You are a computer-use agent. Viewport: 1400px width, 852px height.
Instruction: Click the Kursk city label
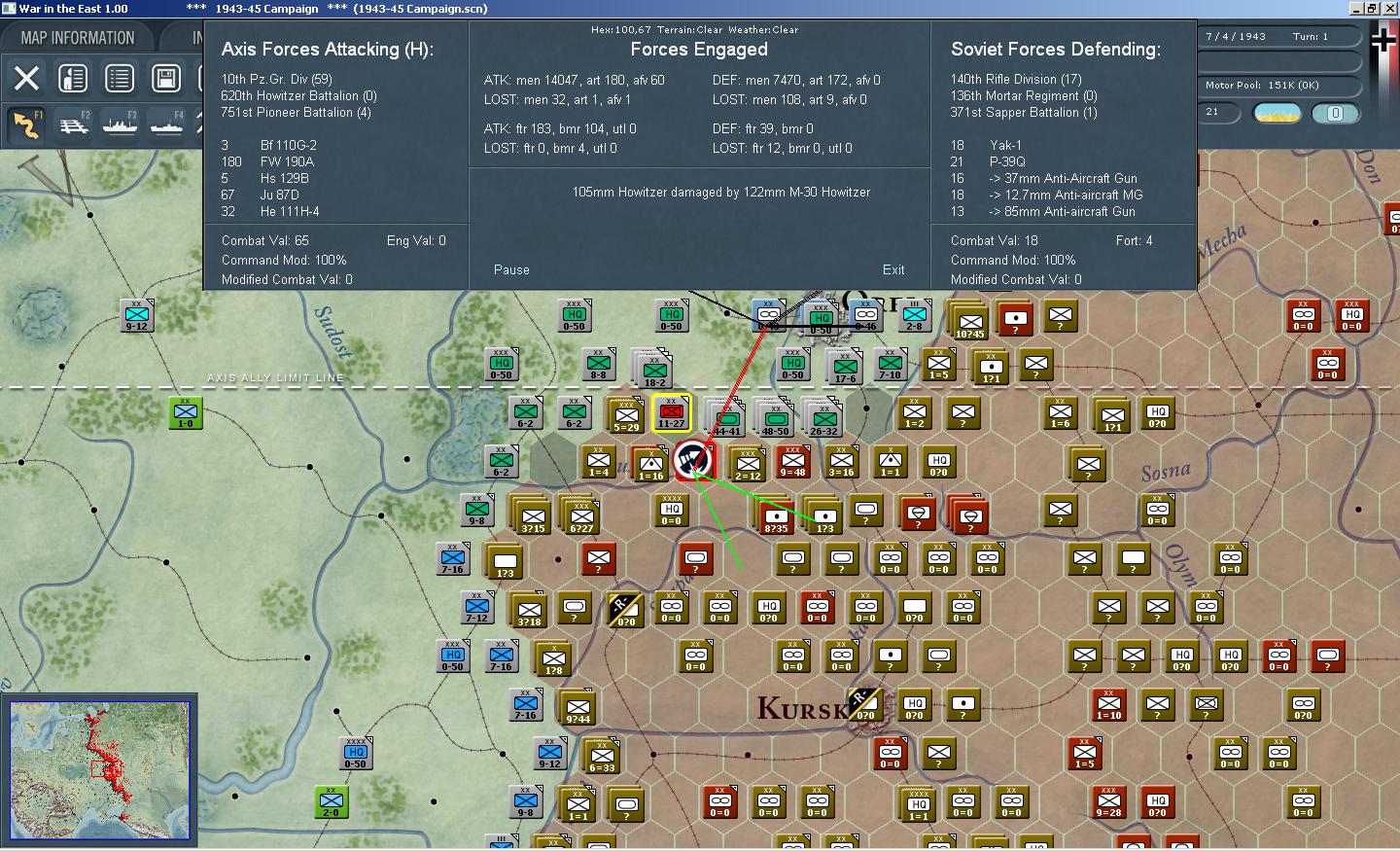[x=801, y=708]
